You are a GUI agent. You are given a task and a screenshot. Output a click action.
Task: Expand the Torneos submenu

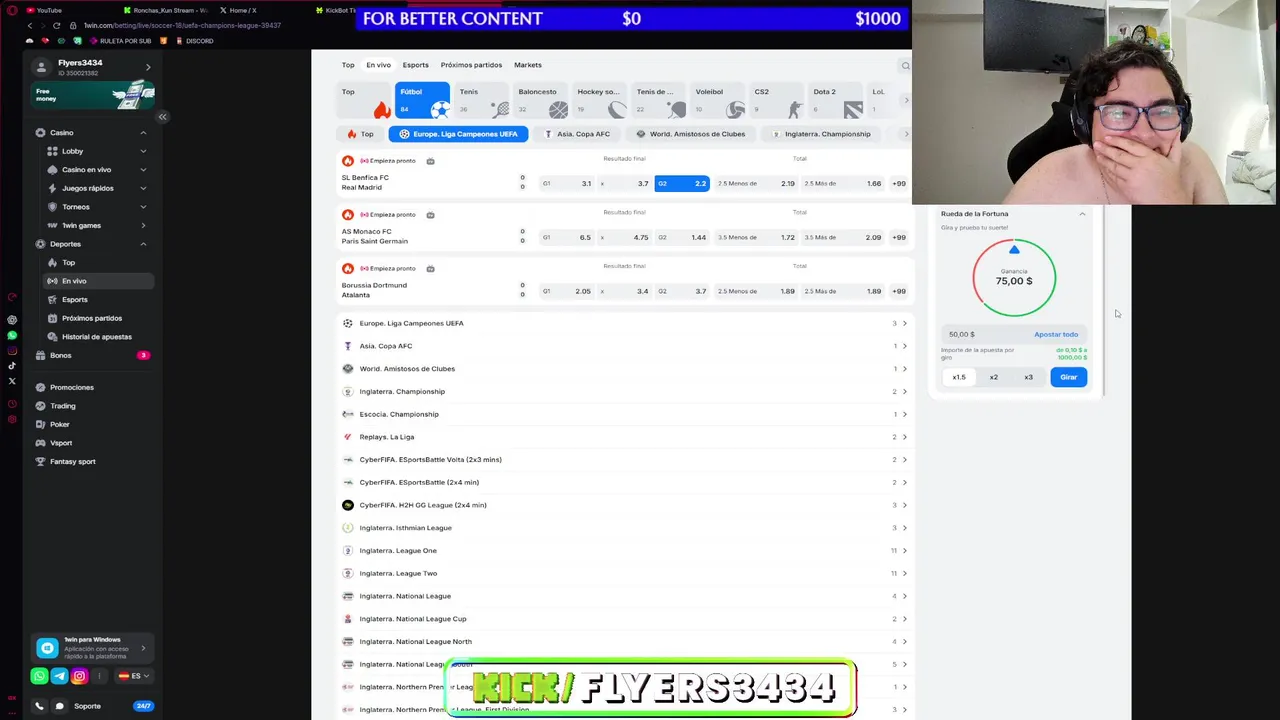click(143, 207)
